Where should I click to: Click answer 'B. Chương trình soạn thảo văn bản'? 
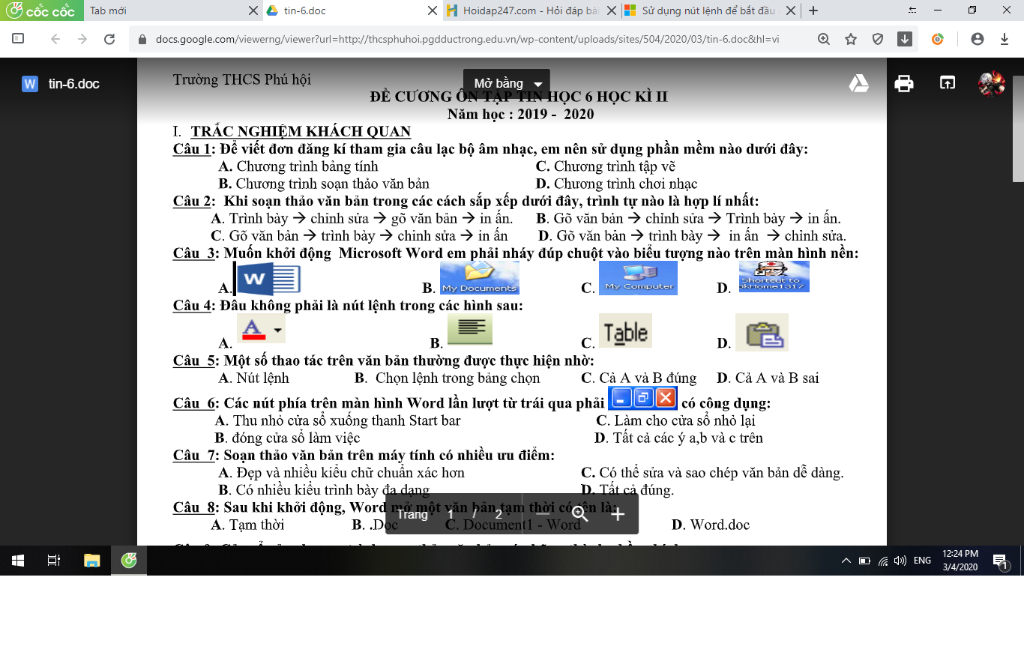tap(324, 184)
